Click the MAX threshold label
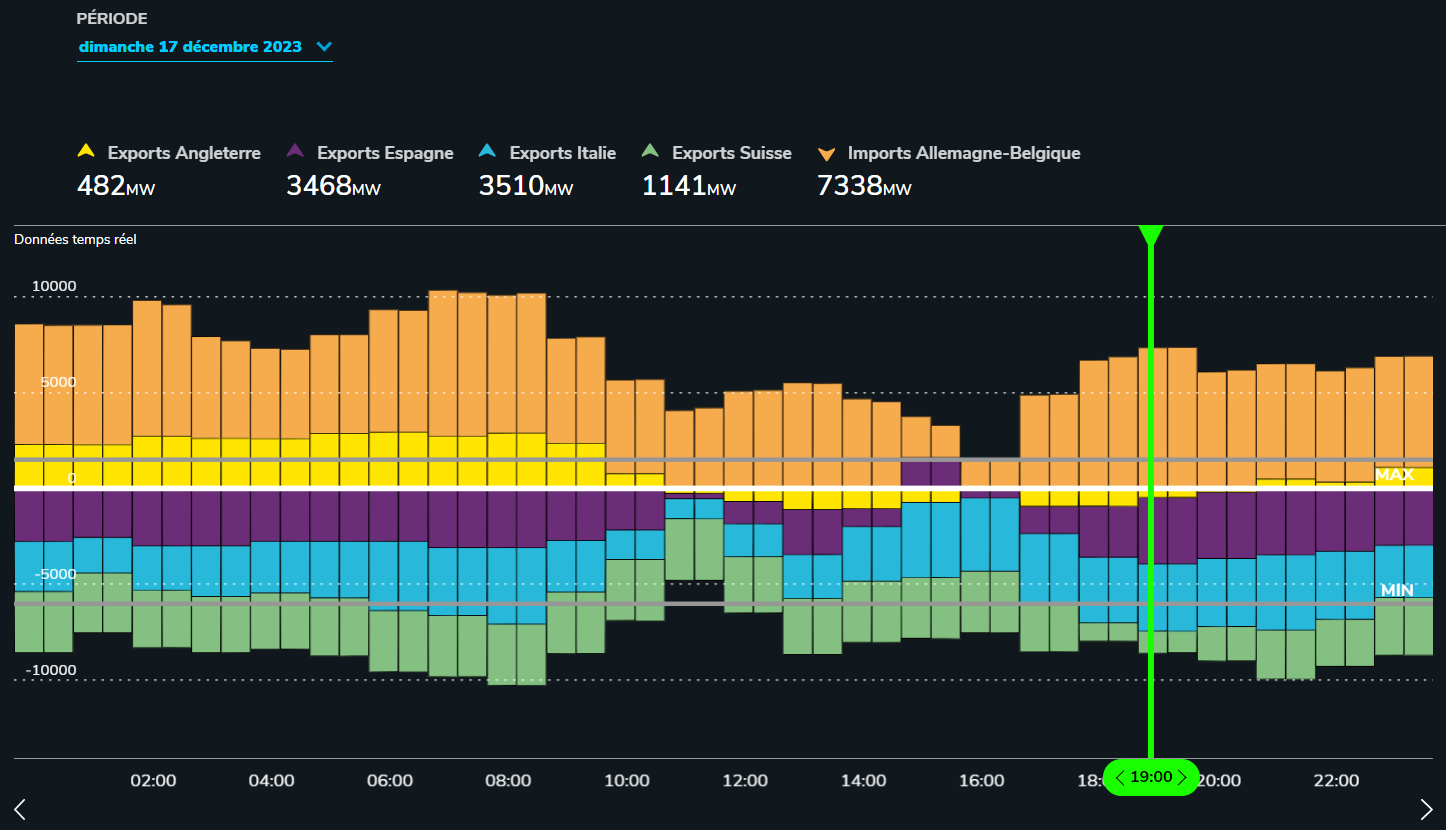The width and height of the screenshot is (1446, 830). [1394, 475]
